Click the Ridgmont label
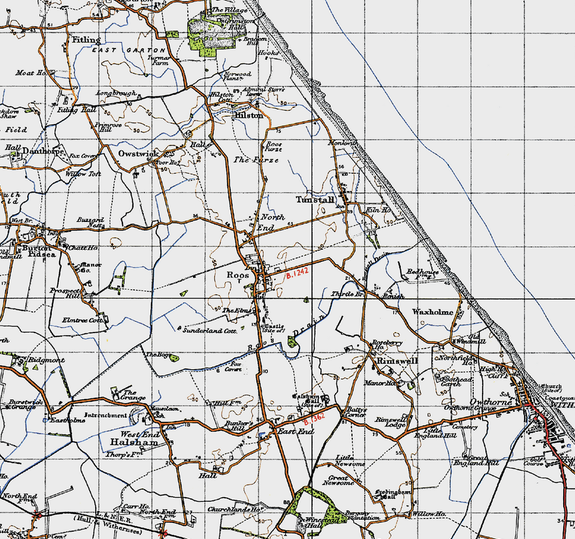Image resolution: width=575 pixels, height=539 pixels. pyautogui.click(x=46, y=360)
